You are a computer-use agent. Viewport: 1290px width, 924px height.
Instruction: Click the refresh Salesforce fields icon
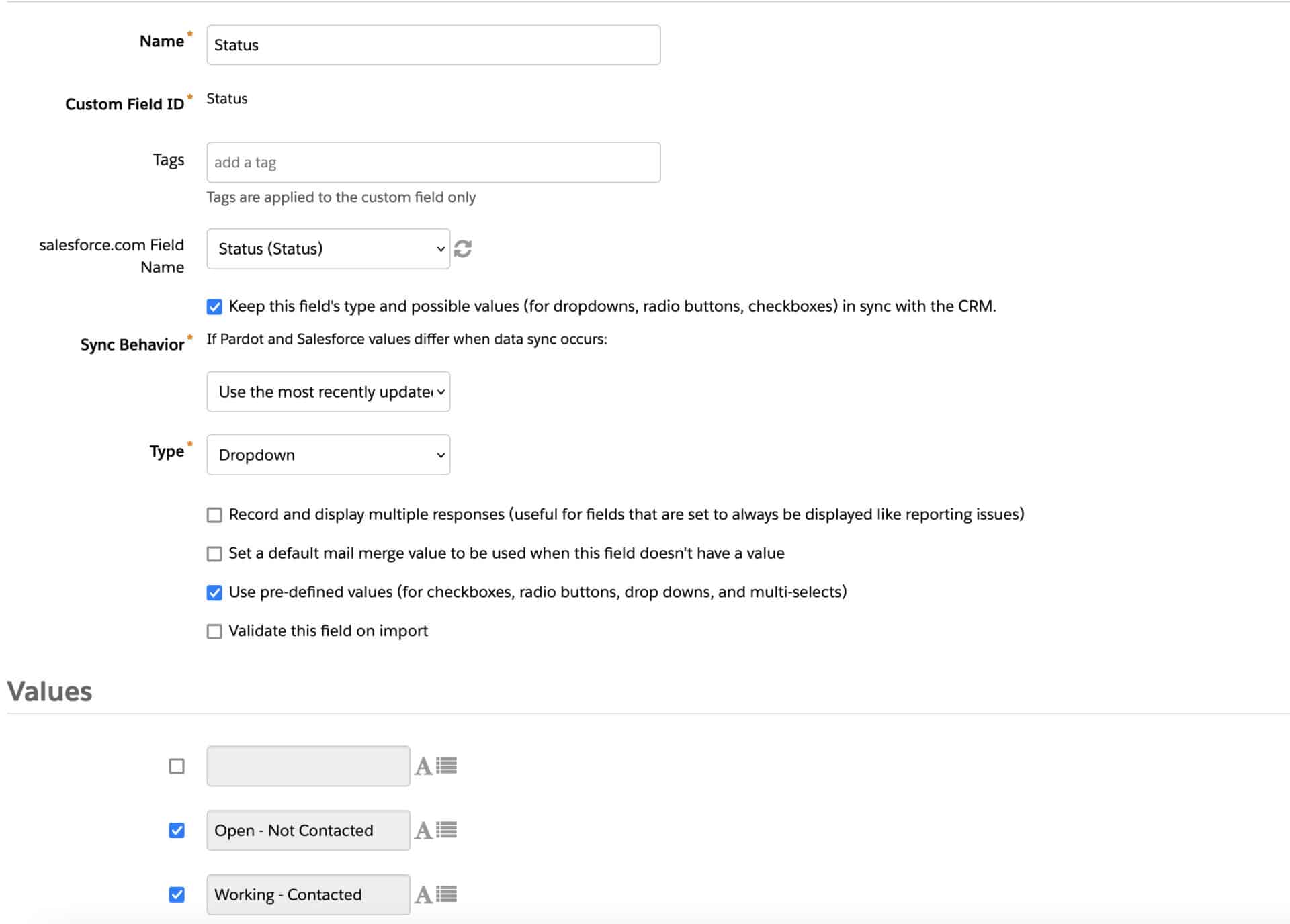pos(464,248)
